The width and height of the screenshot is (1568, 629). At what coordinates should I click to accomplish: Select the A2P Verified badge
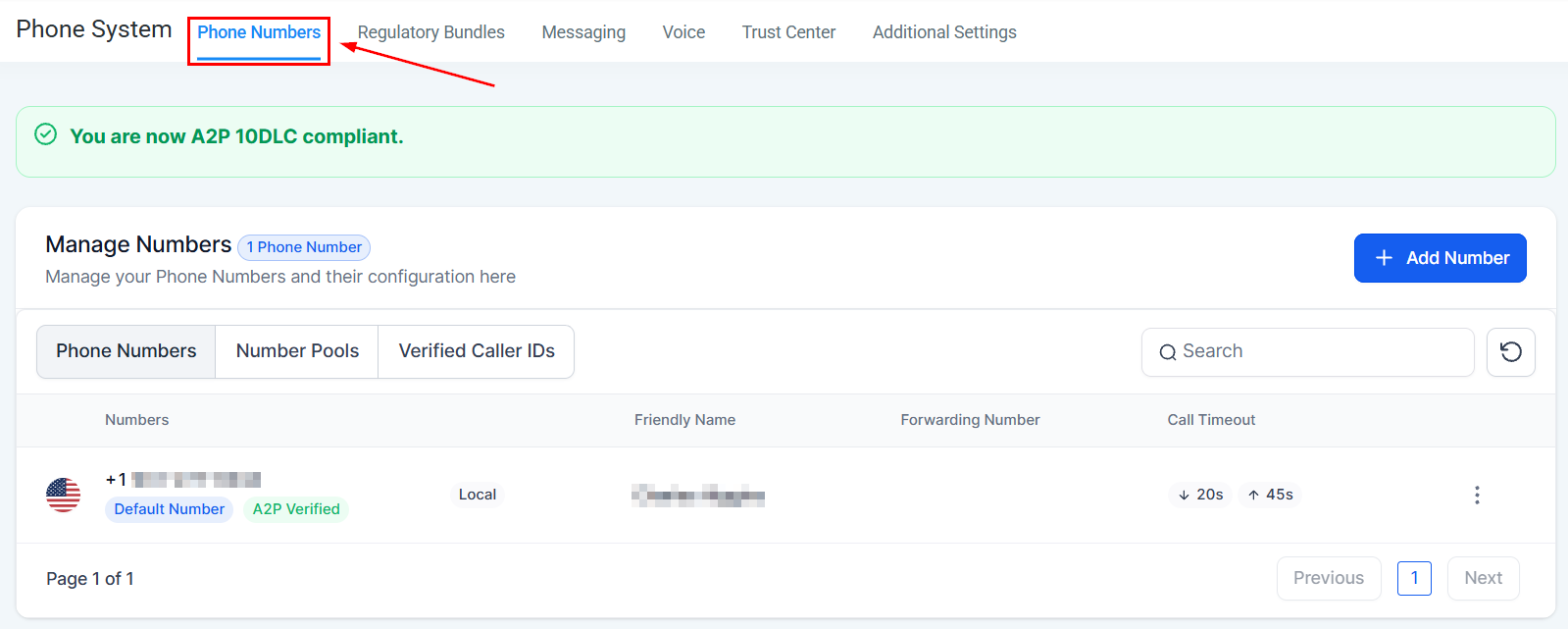[x=296, y=508]
